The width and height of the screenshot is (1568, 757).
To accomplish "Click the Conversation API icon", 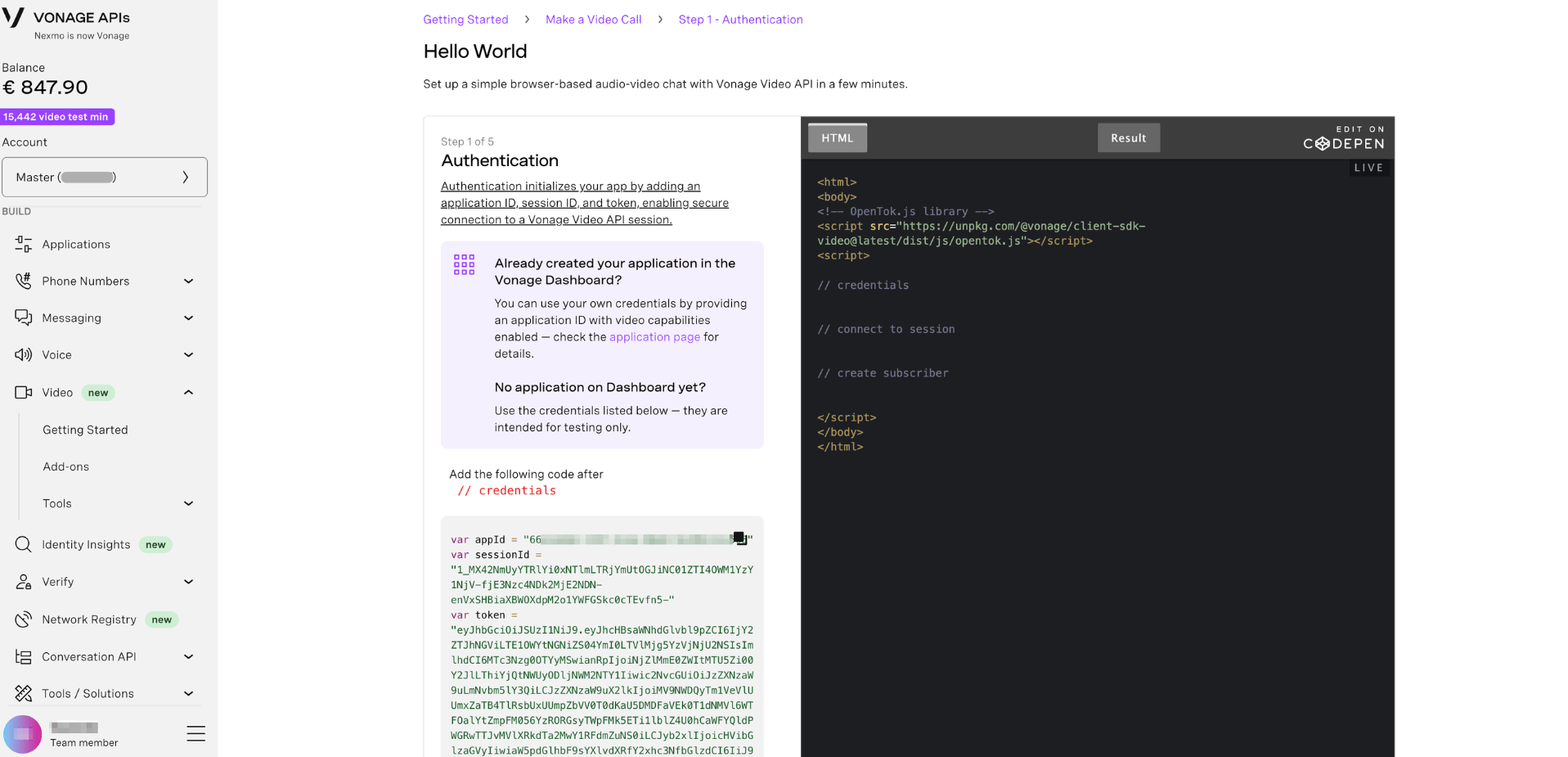I will pos(24,656).
